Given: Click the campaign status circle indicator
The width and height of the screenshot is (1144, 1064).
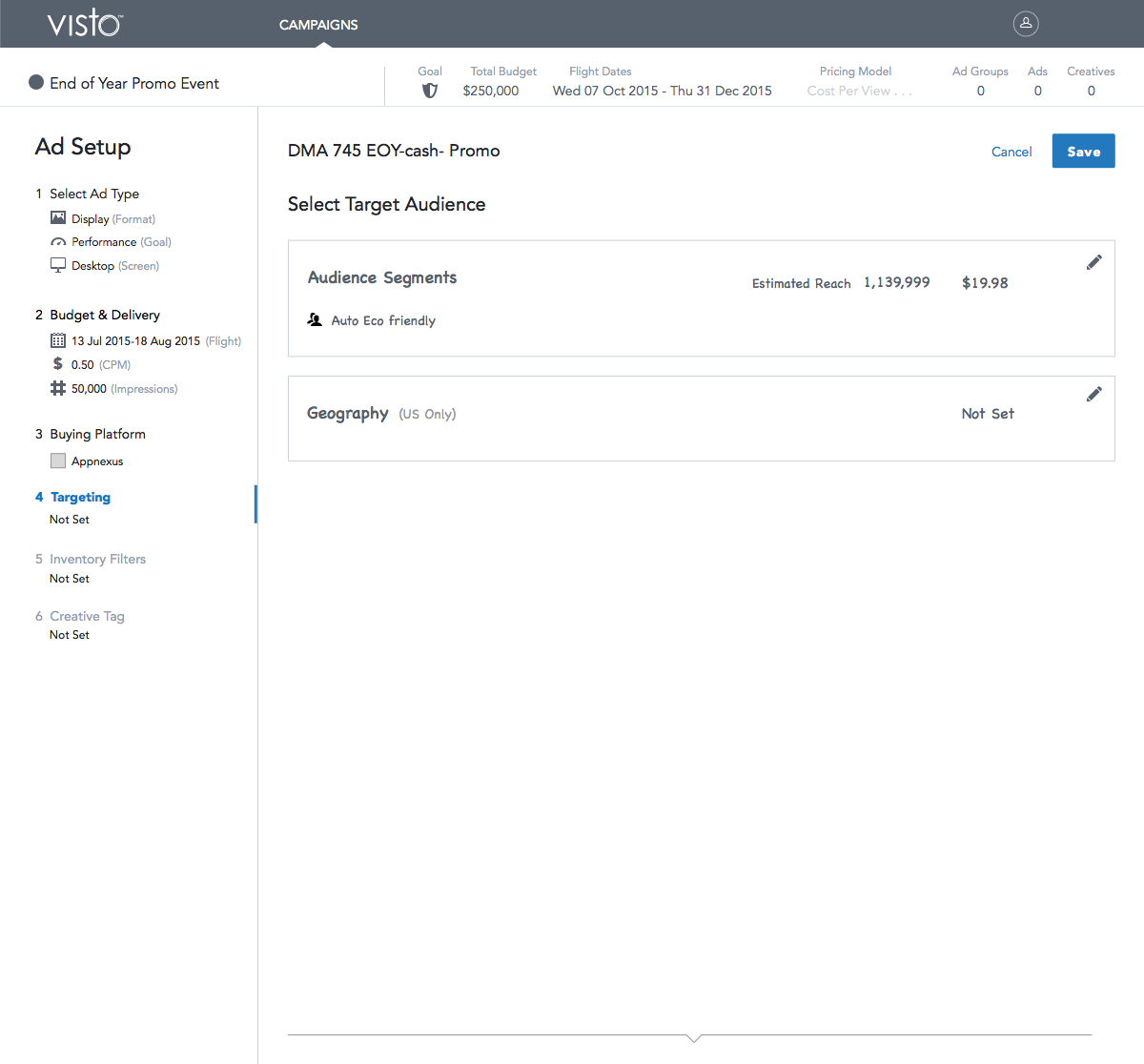Looking at the screenshot, I should [36, 83].
